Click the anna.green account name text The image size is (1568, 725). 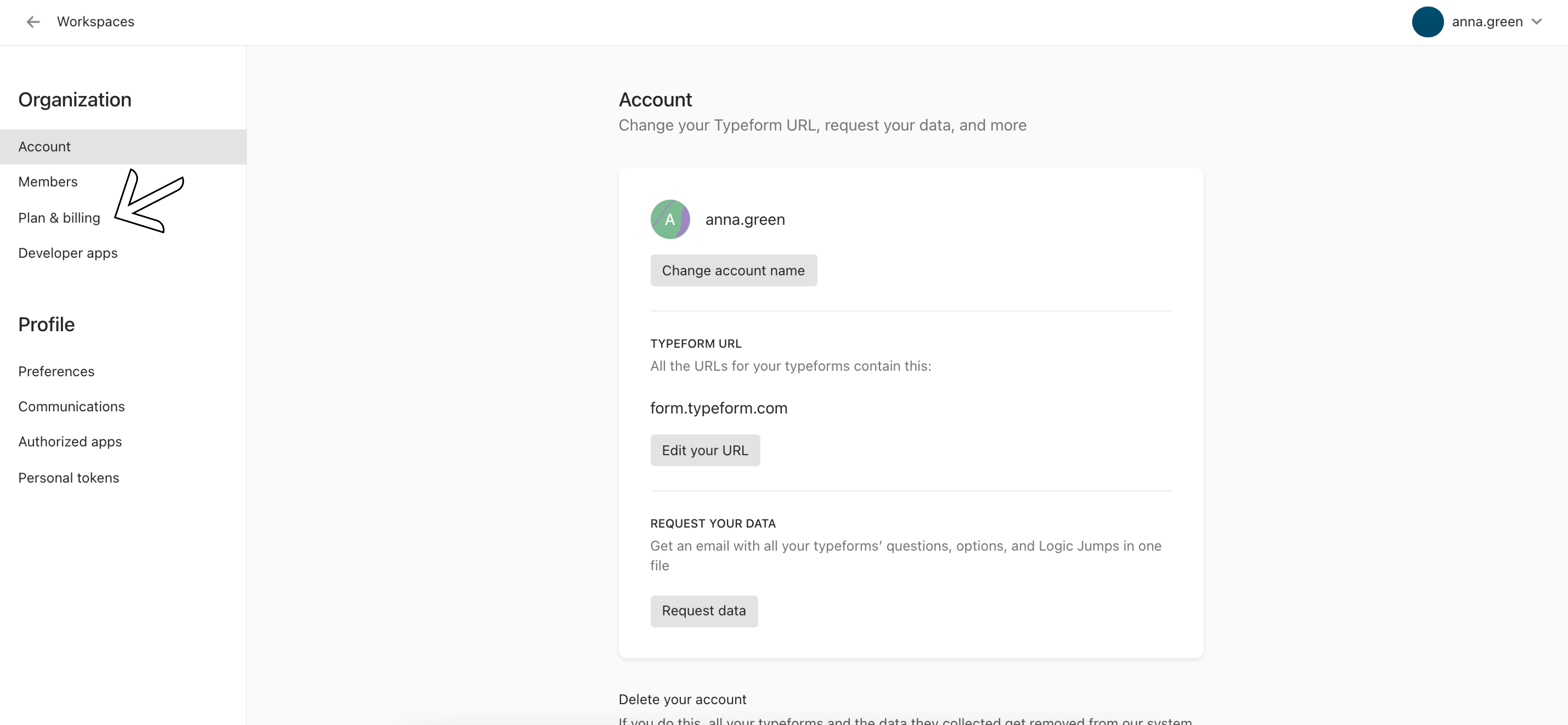[744, 220]
